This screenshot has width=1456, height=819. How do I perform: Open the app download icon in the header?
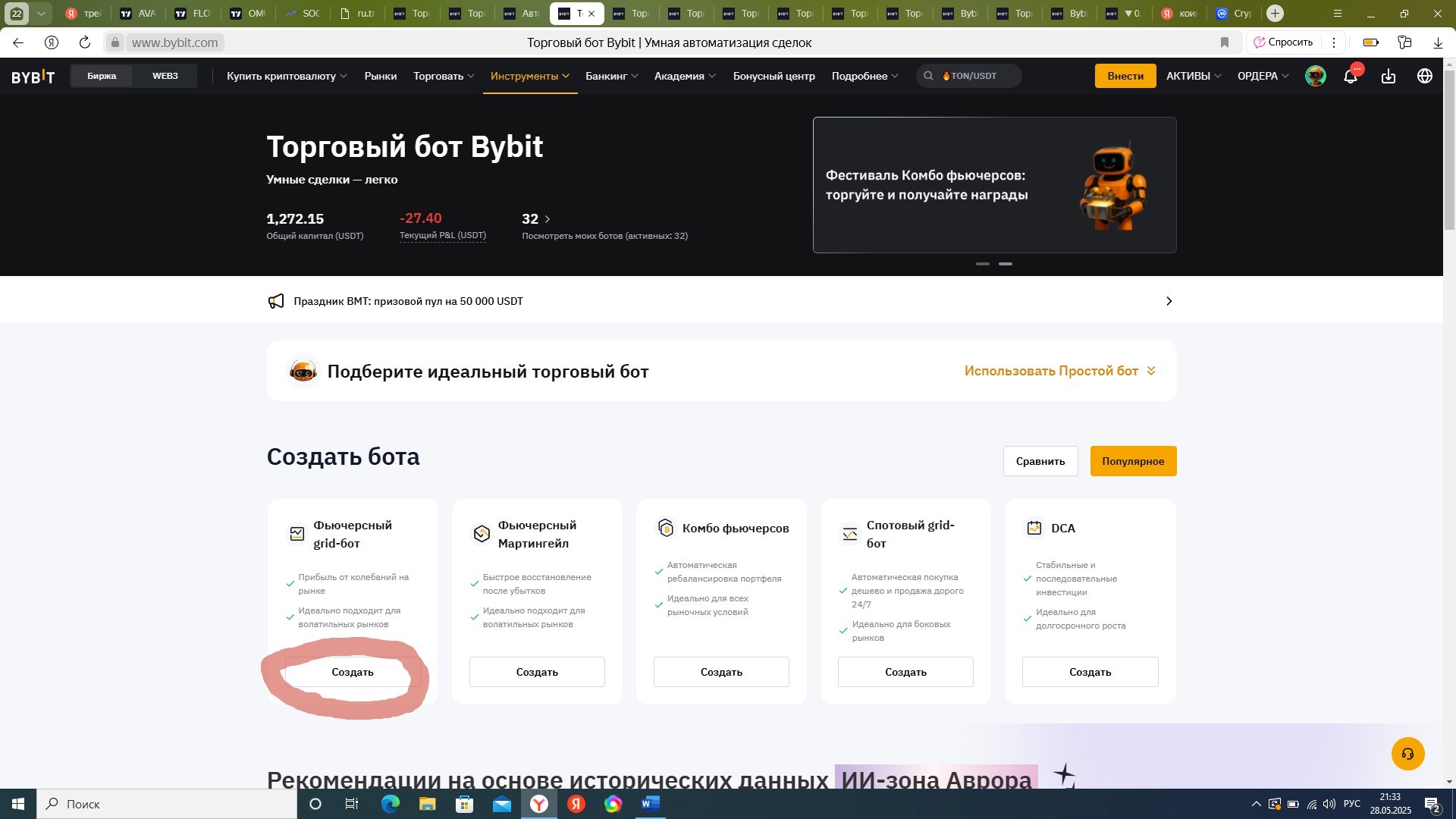point(1389,76)
